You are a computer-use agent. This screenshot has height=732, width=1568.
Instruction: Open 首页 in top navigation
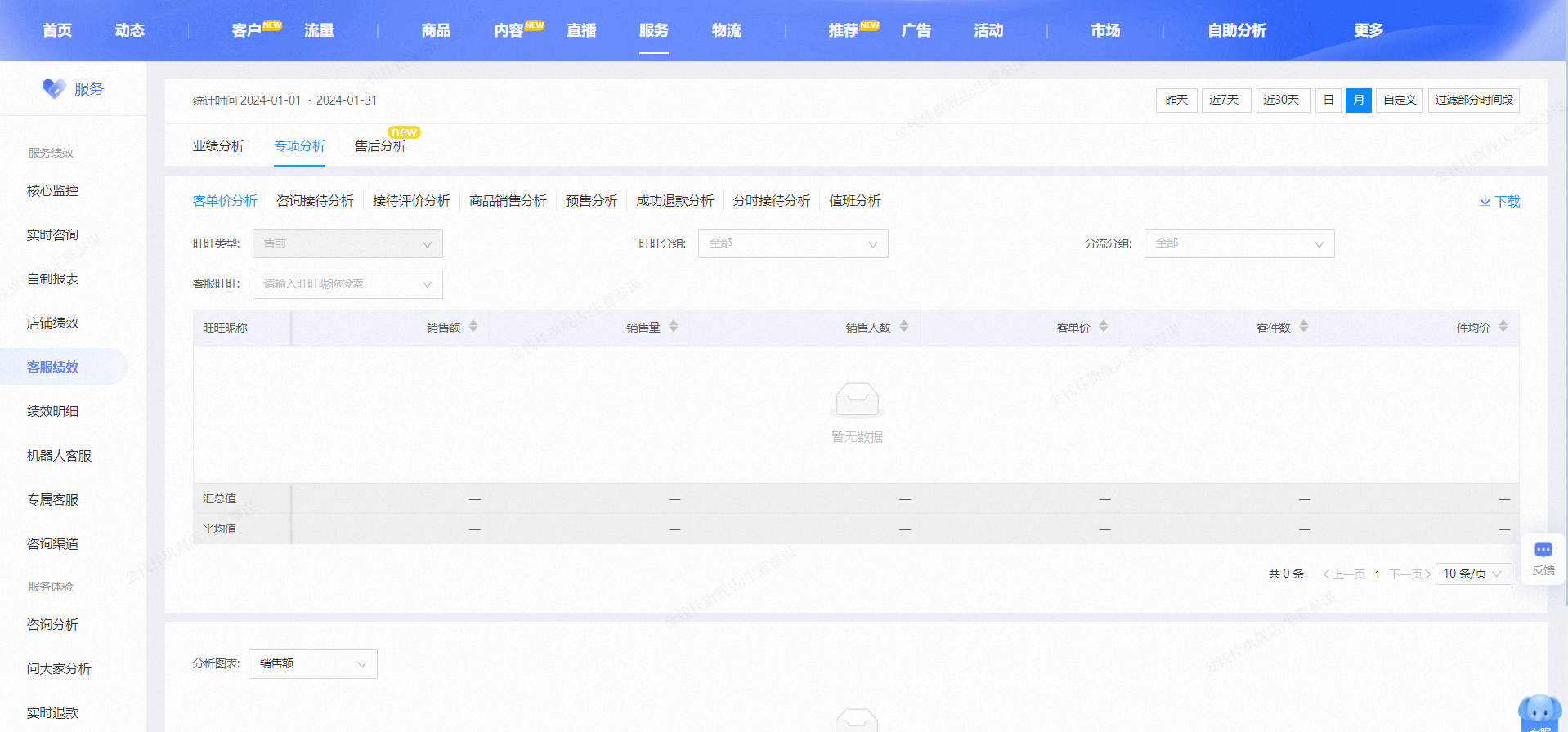[57, 30]
